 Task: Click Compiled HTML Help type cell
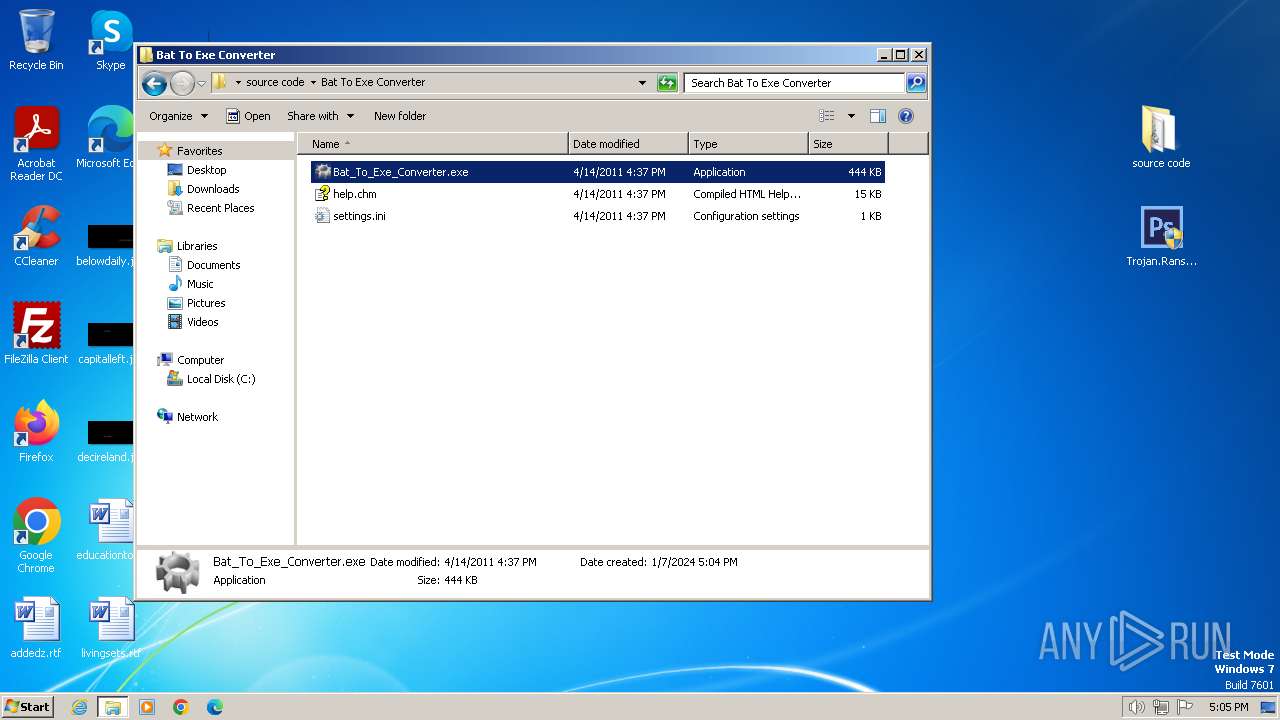pos(747,194)
